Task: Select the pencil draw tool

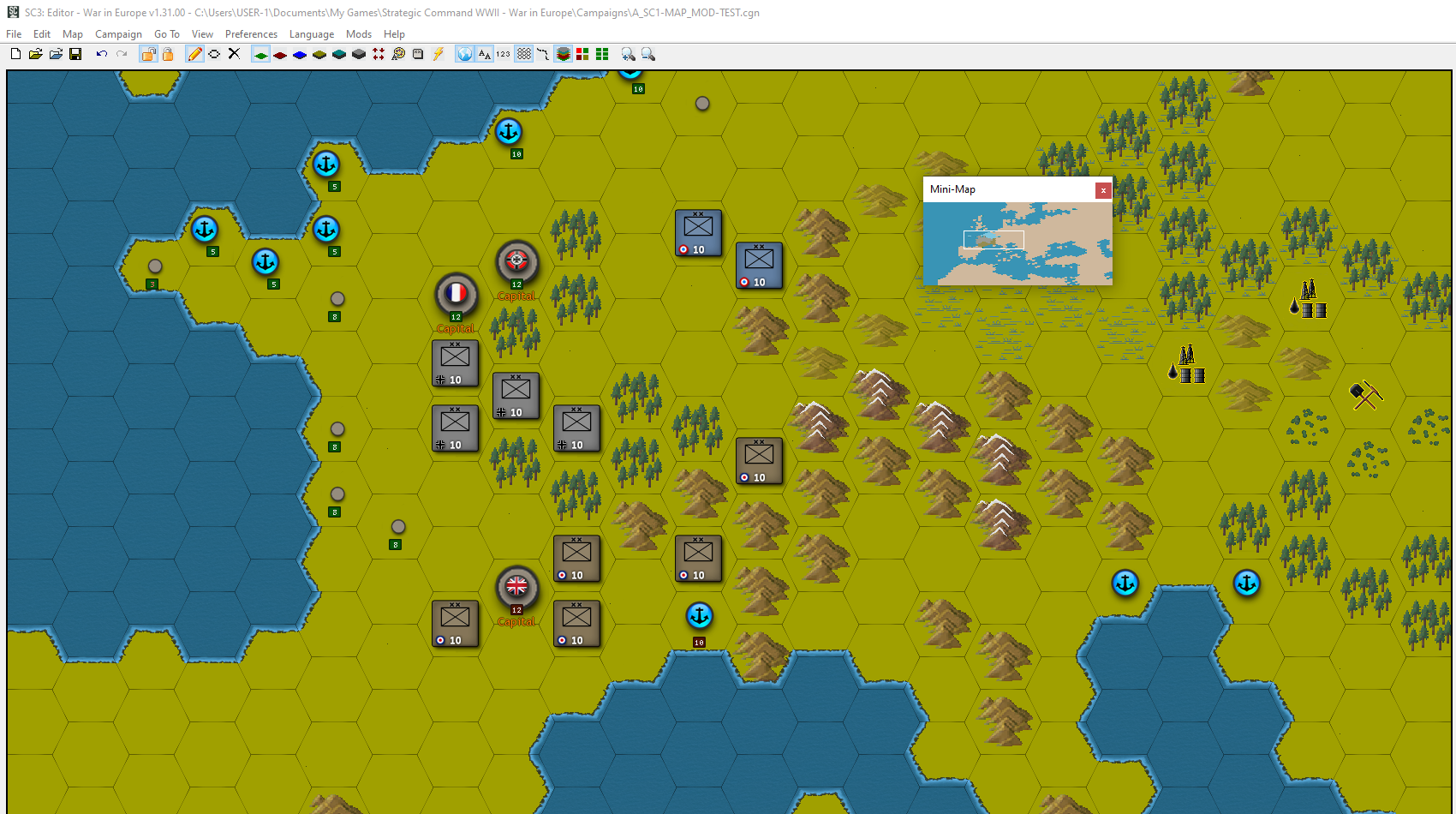Action: click(x=194, y=54)
